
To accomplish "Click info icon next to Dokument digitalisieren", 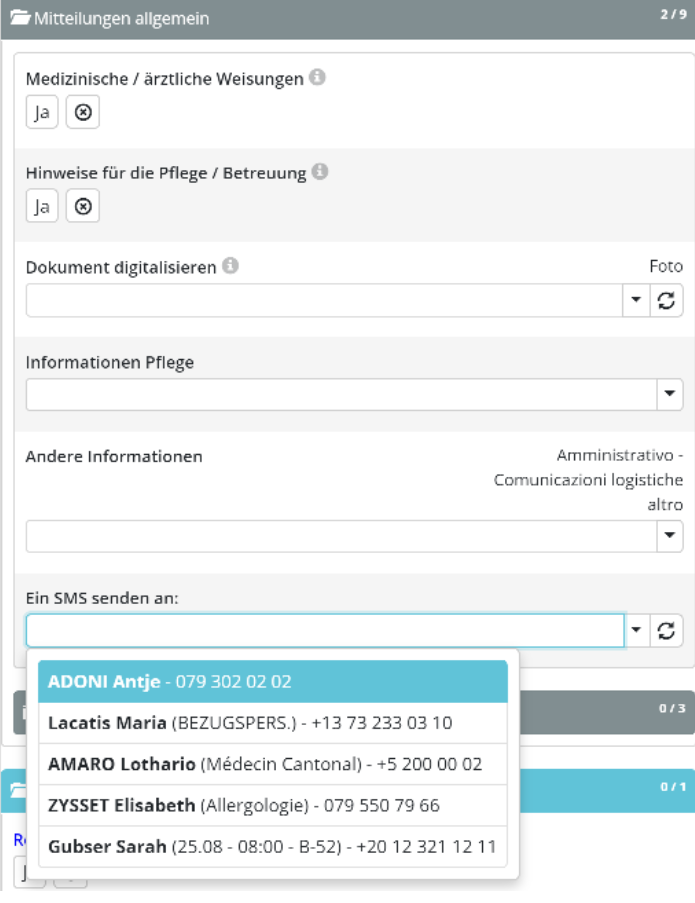I will (230, 266).
